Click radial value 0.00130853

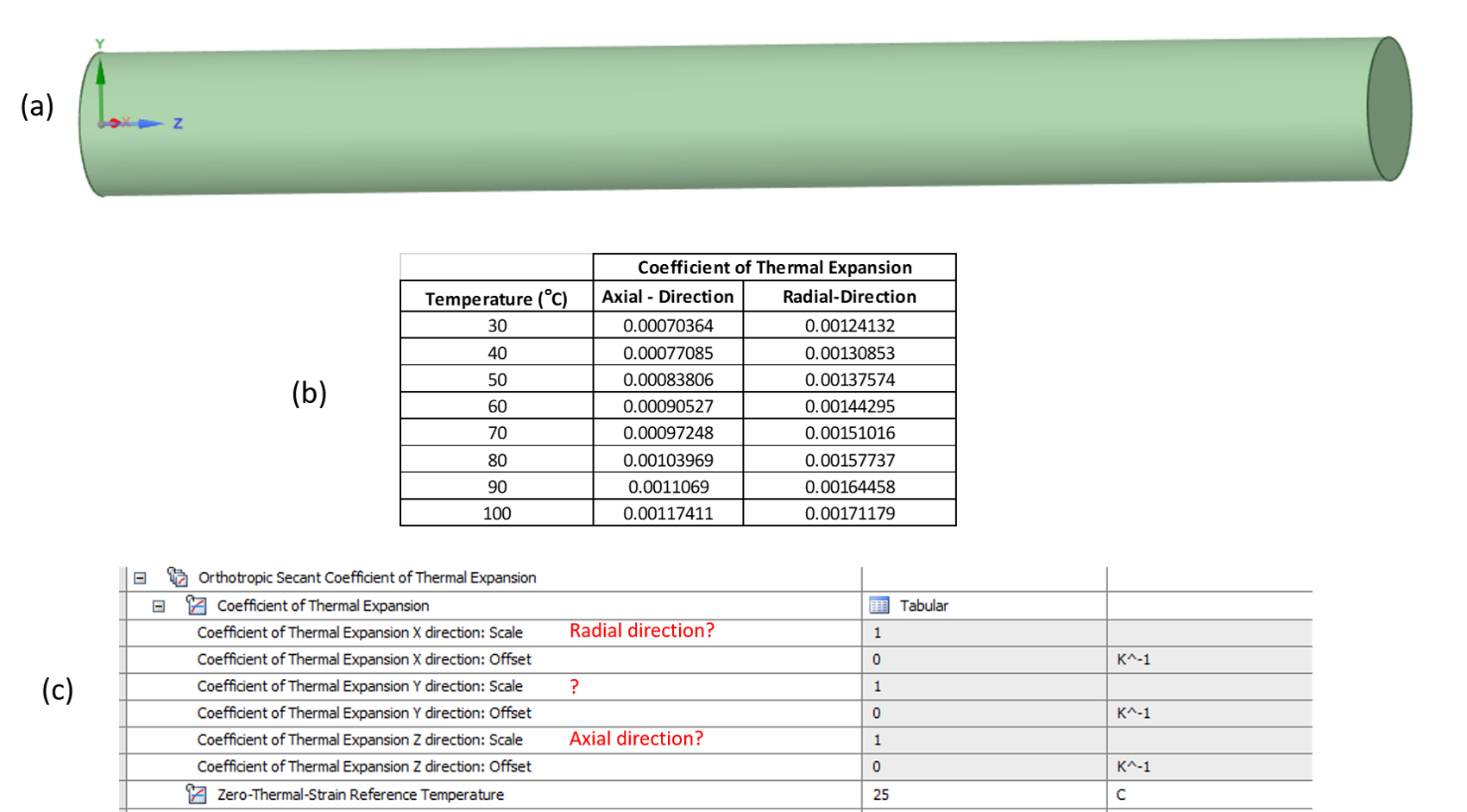[850, 353]
